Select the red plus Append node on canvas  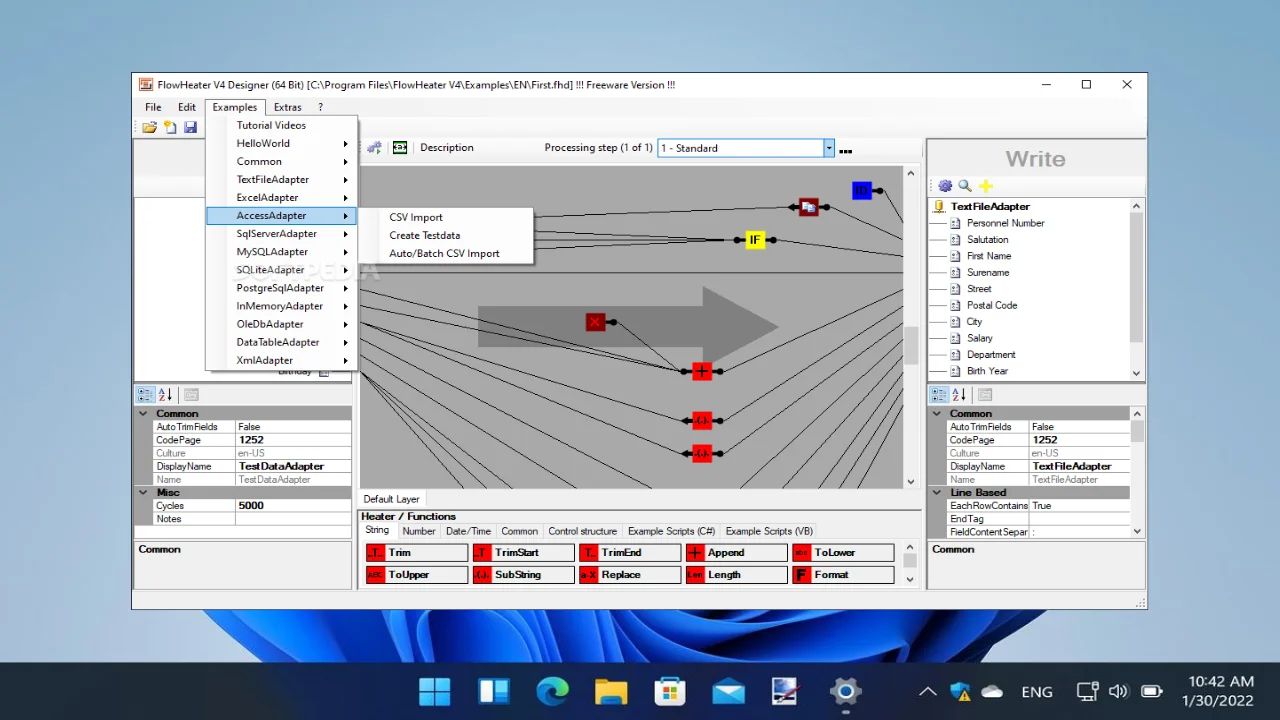(x=702, y=371)
